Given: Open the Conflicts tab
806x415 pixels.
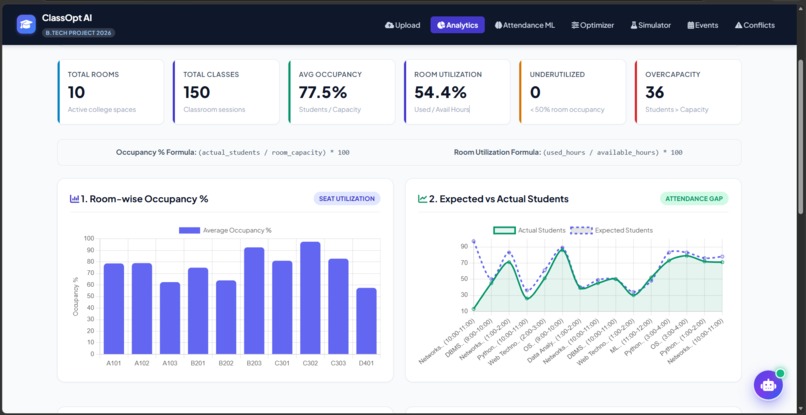Looking at the screenshot, I should pyautogui.click(x=755, y=25).
